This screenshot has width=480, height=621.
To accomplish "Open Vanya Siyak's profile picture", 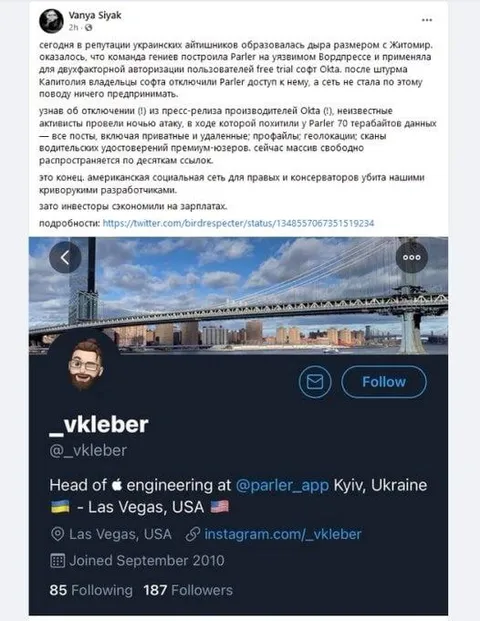I will pos(51,21).
